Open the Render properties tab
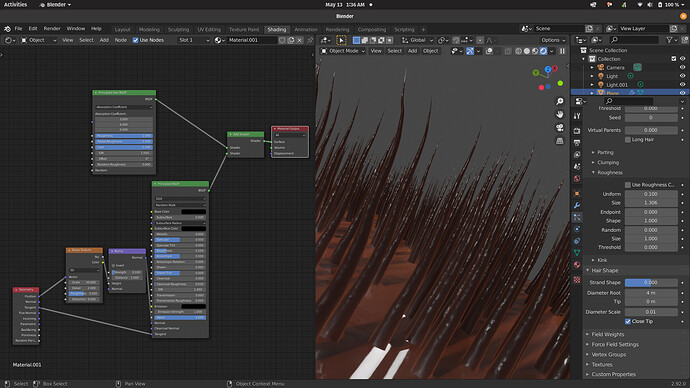The width and height of the screenshot is (690, 388). tap(577, 131)
